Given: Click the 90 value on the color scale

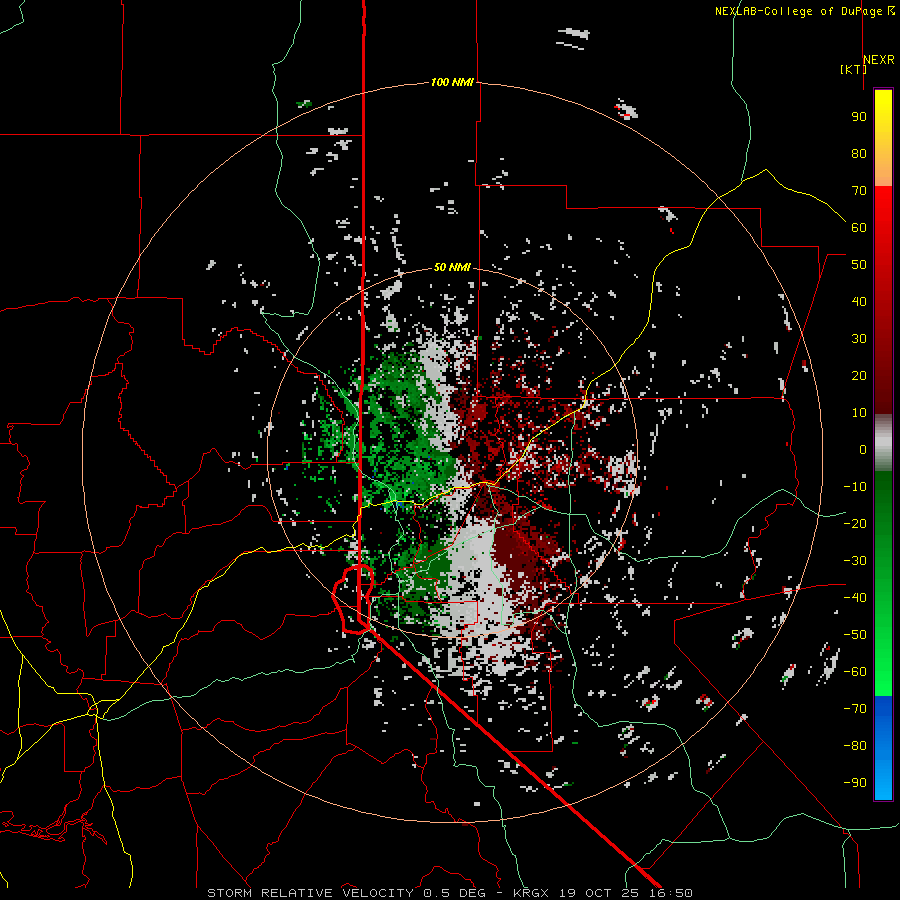Looking at the screenshot, I should click(859, 117).
